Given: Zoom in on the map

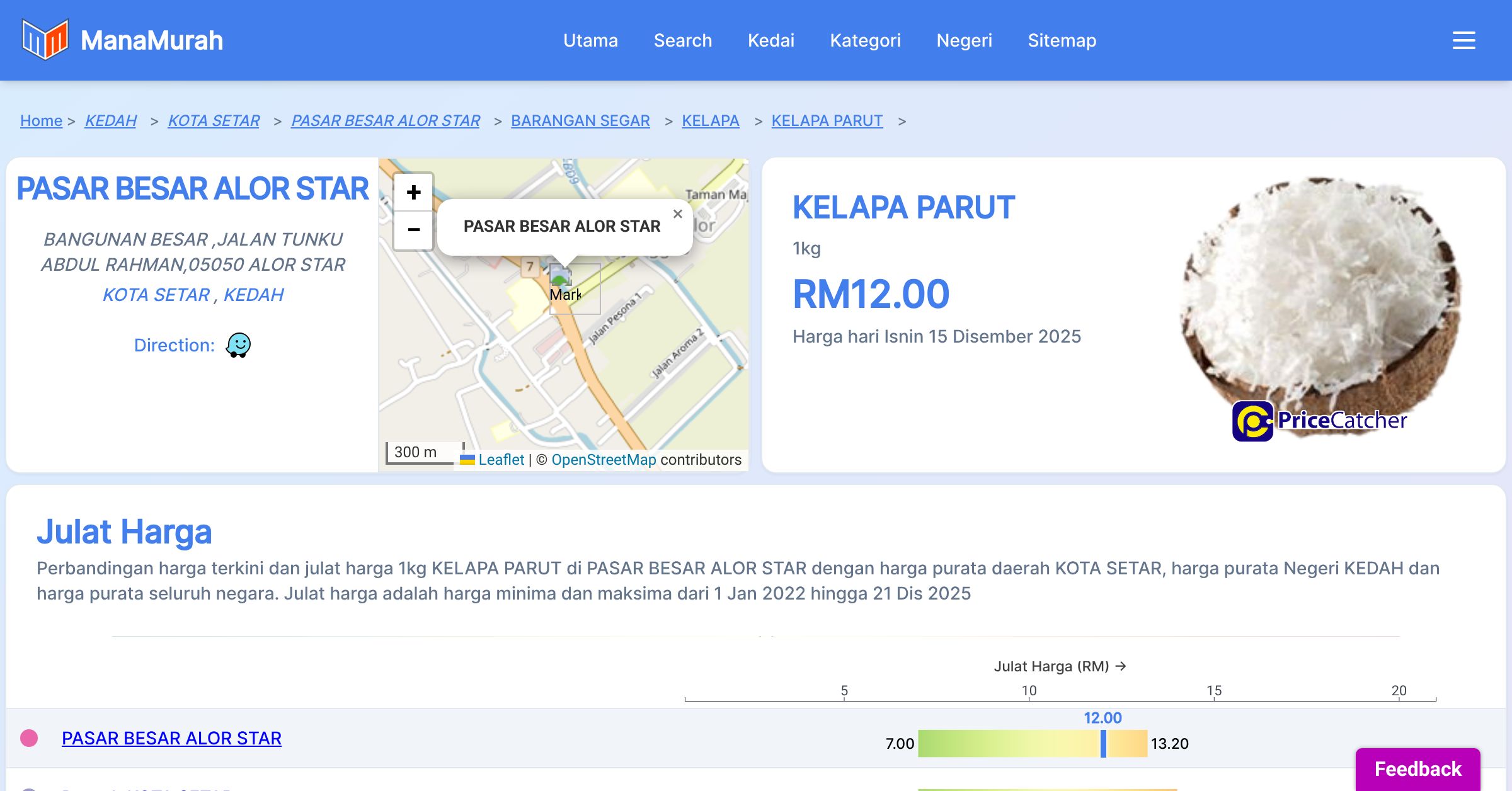Looking at the screenshot, I should point(413,192).
